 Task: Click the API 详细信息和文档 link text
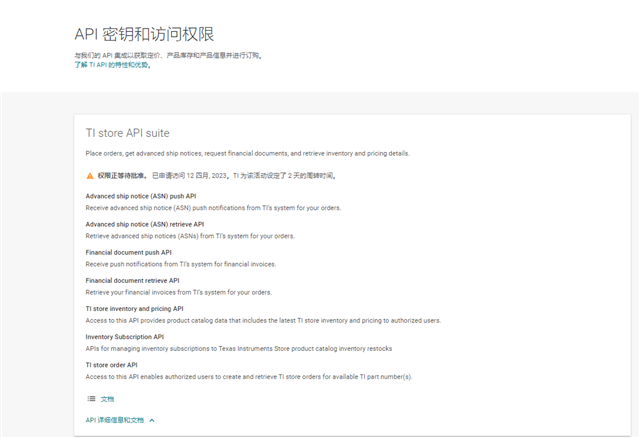[x=115, y=420]
